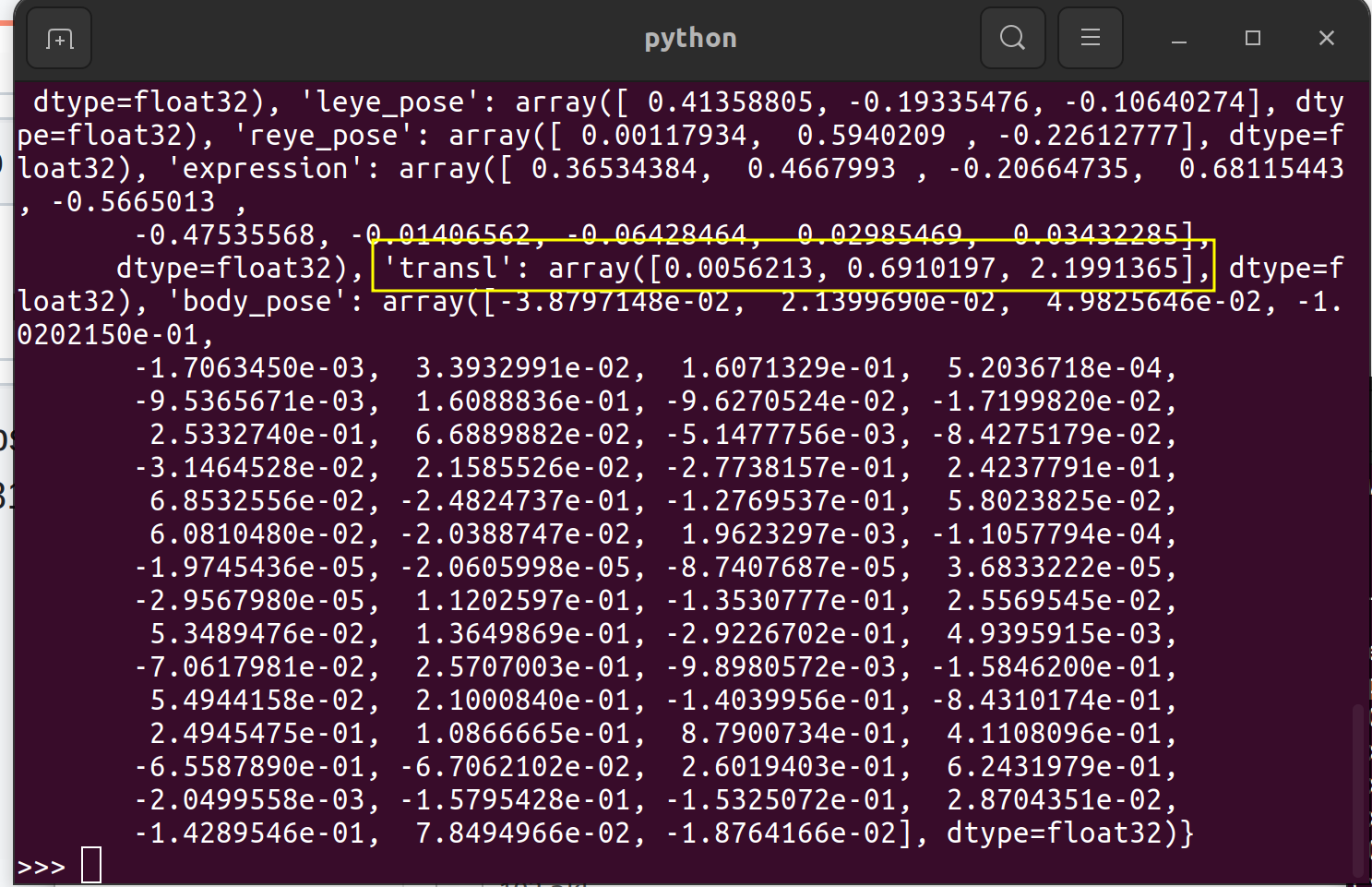Open the hamburger menu
Screen dimensions: 1372x887
pos(1090,37)
